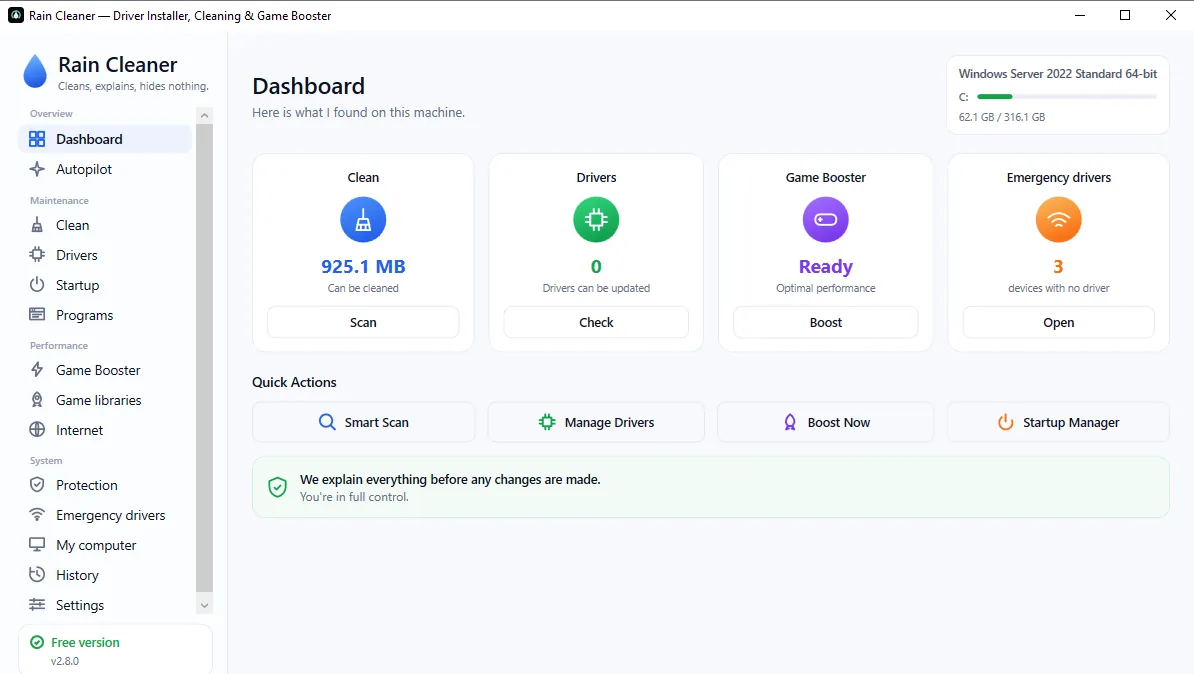The height and width of the screenshot is (674, 1194).
Task: Click the Game Booster lightning icon in sidebar
Action: point(37,370)
